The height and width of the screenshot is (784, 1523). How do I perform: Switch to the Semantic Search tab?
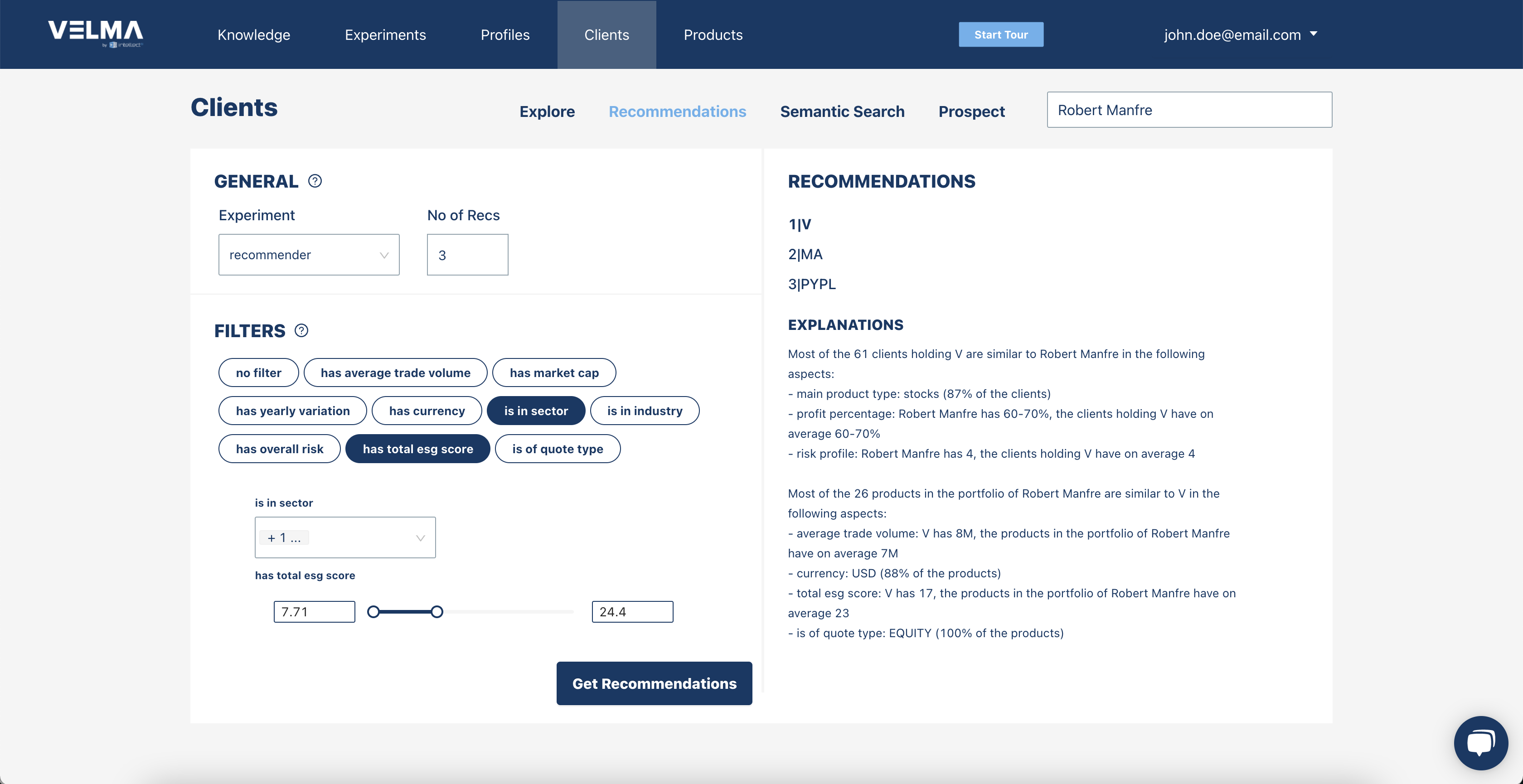click(842, 111)
